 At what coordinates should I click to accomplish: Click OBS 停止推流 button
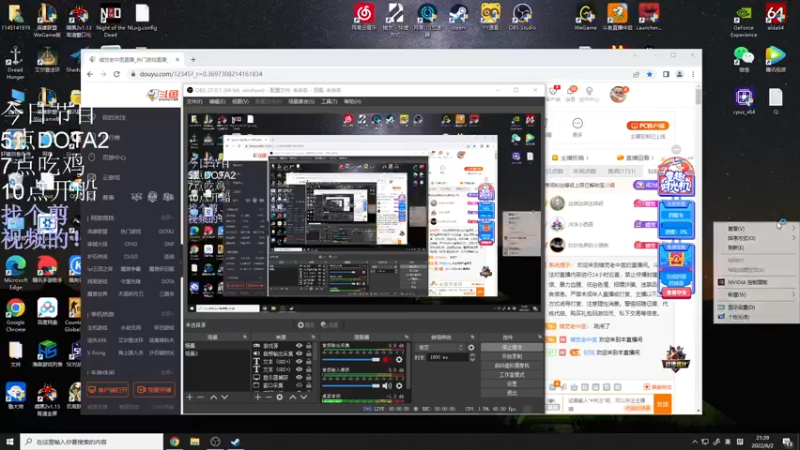[x=512, y=347]
